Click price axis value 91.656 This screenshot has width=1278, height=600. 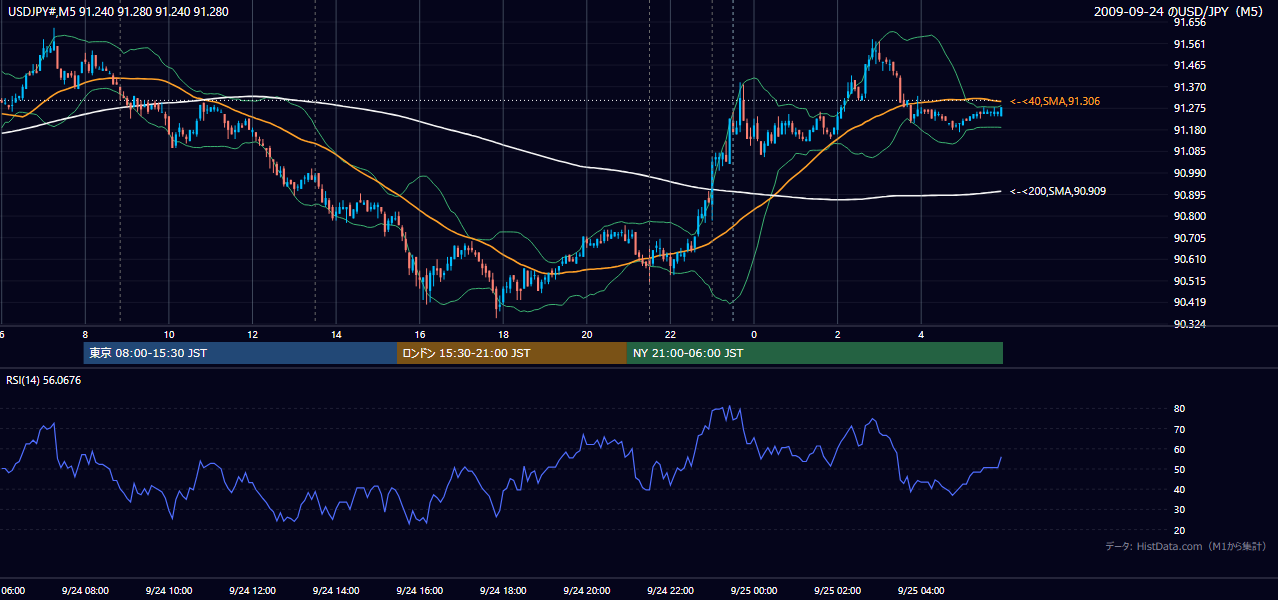[1189, 22]
